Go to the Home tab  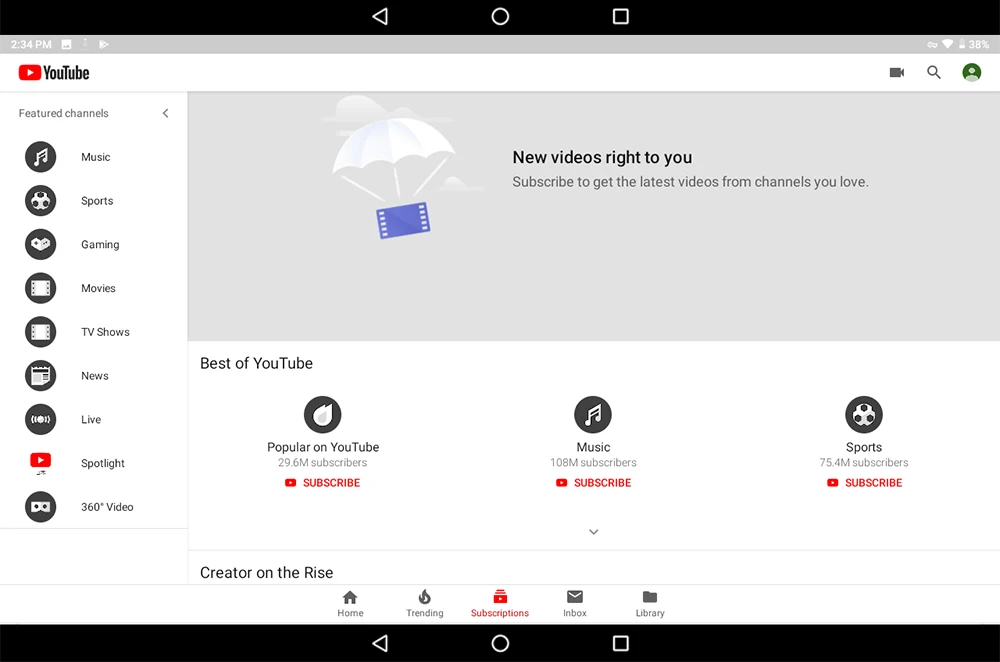point(350,603)
